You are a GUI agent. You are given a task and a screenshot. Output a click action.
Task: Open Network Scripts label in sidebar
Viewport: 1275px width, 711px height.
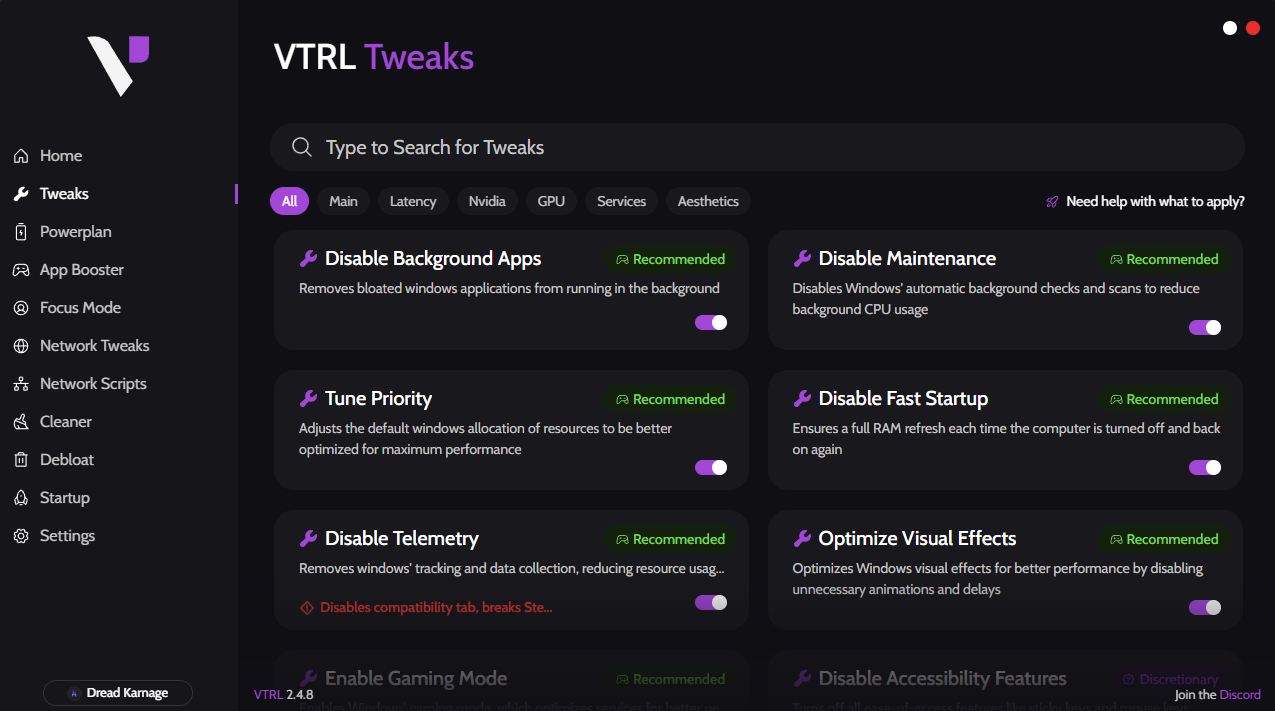pyautogui.click(x=93, y=384)
